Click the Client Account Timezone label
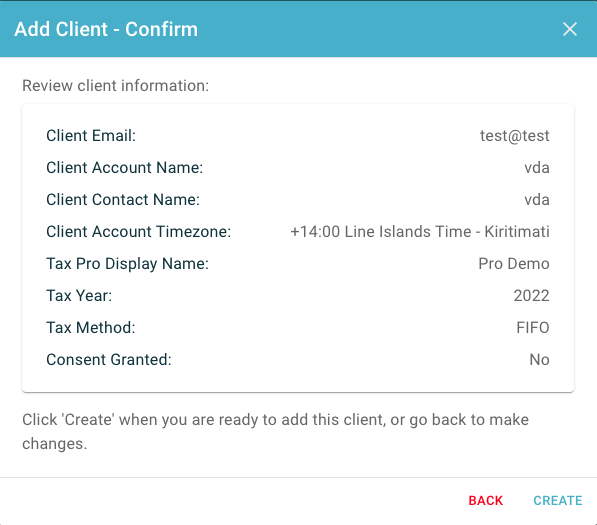 pyautogui.click(x=139, y=231)
